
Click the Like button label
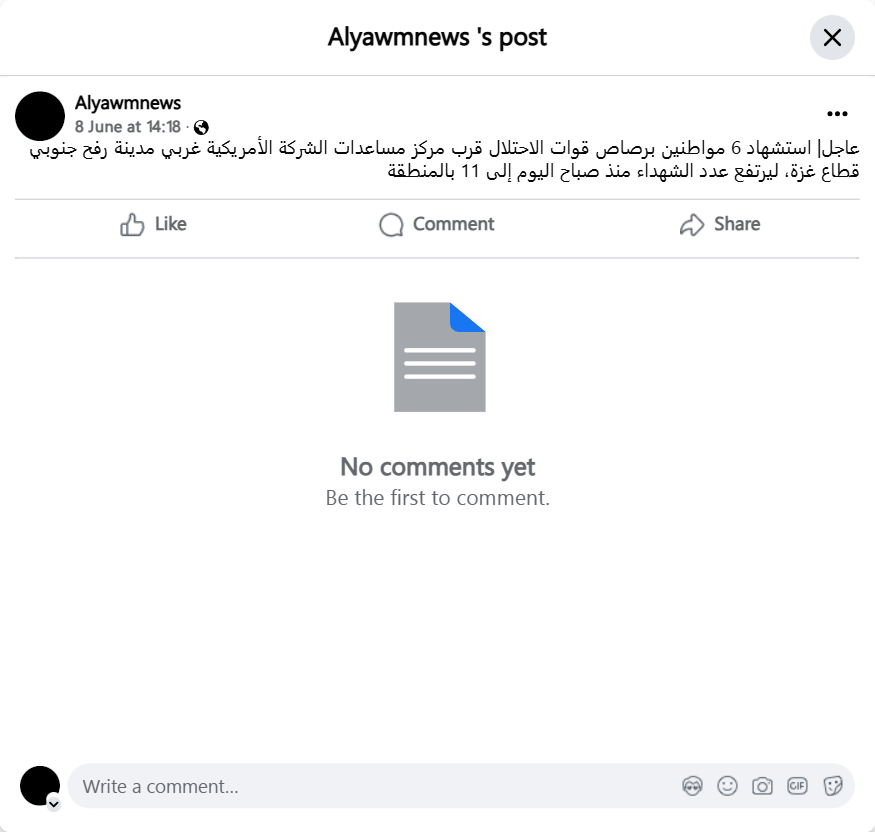click(171, 224)
